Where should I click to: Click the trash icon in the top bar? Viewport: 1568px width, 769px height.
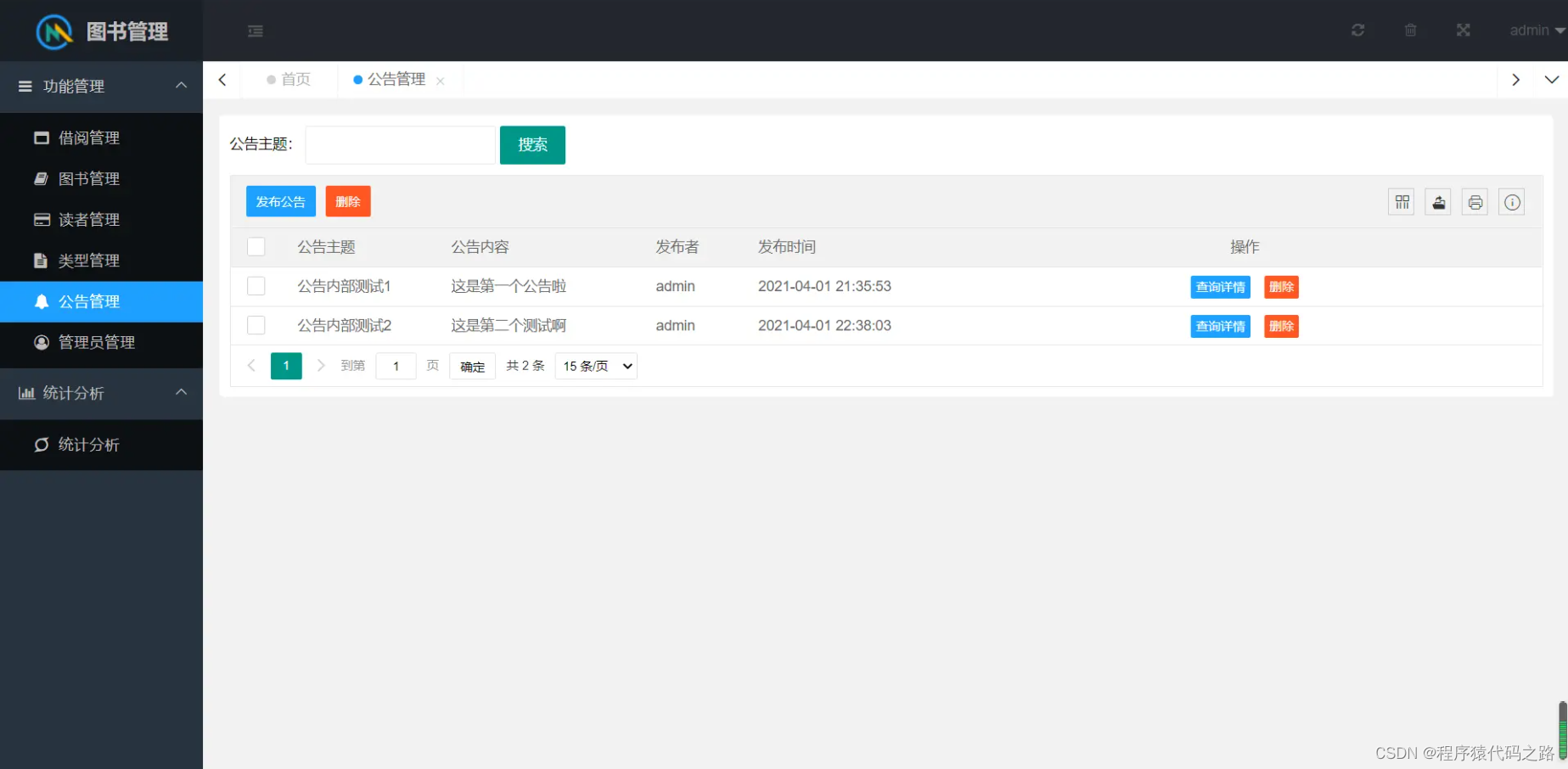pyautogui.click(x=1410, y=30)
